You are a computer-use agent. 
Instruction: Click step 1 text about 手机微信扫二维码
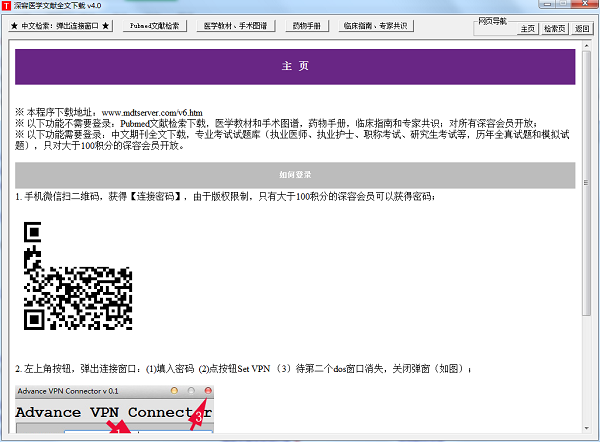(x=225, y=197)
